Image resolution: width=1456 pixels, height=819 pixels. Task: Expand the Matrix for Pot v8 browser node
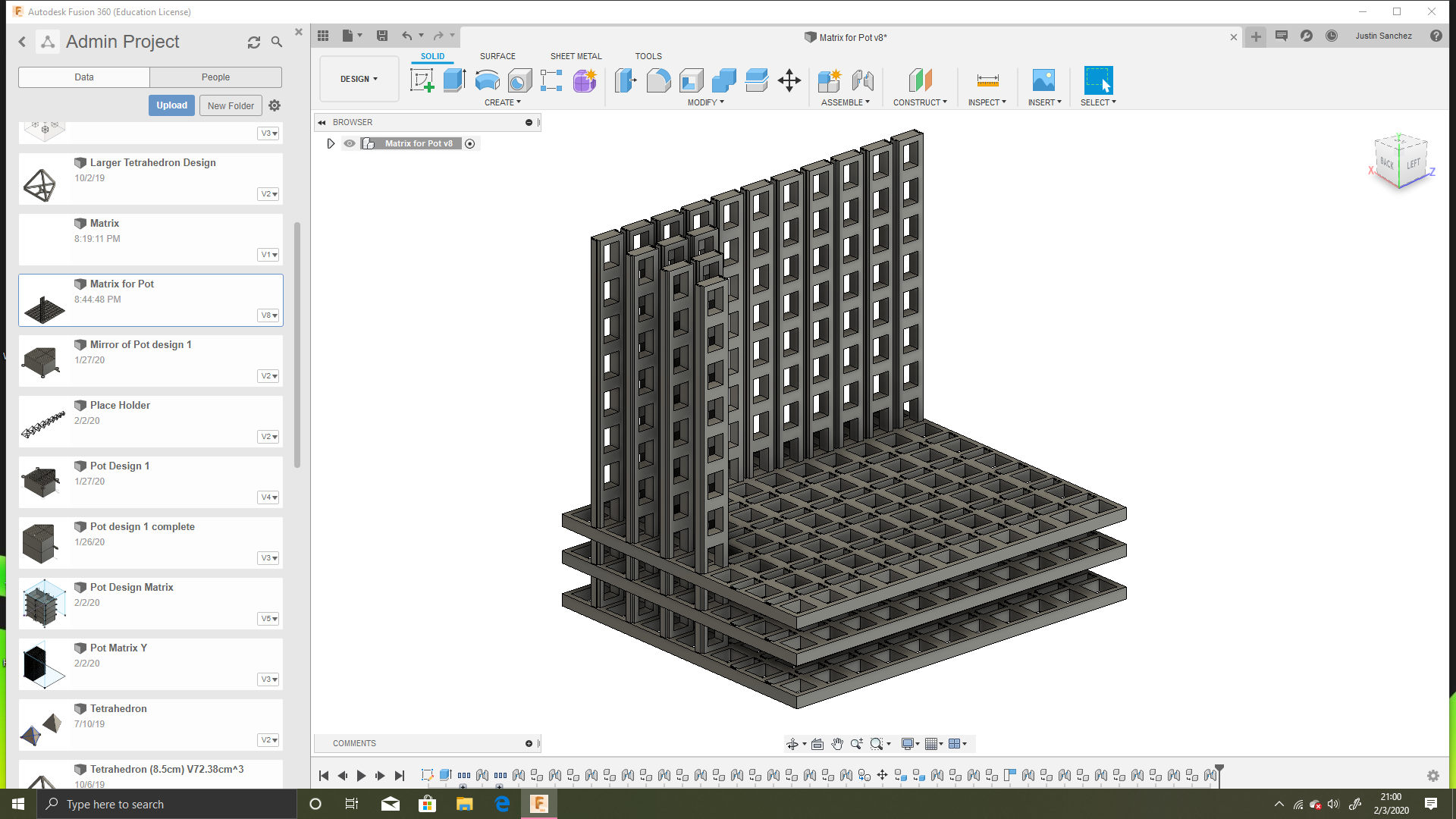331,143
